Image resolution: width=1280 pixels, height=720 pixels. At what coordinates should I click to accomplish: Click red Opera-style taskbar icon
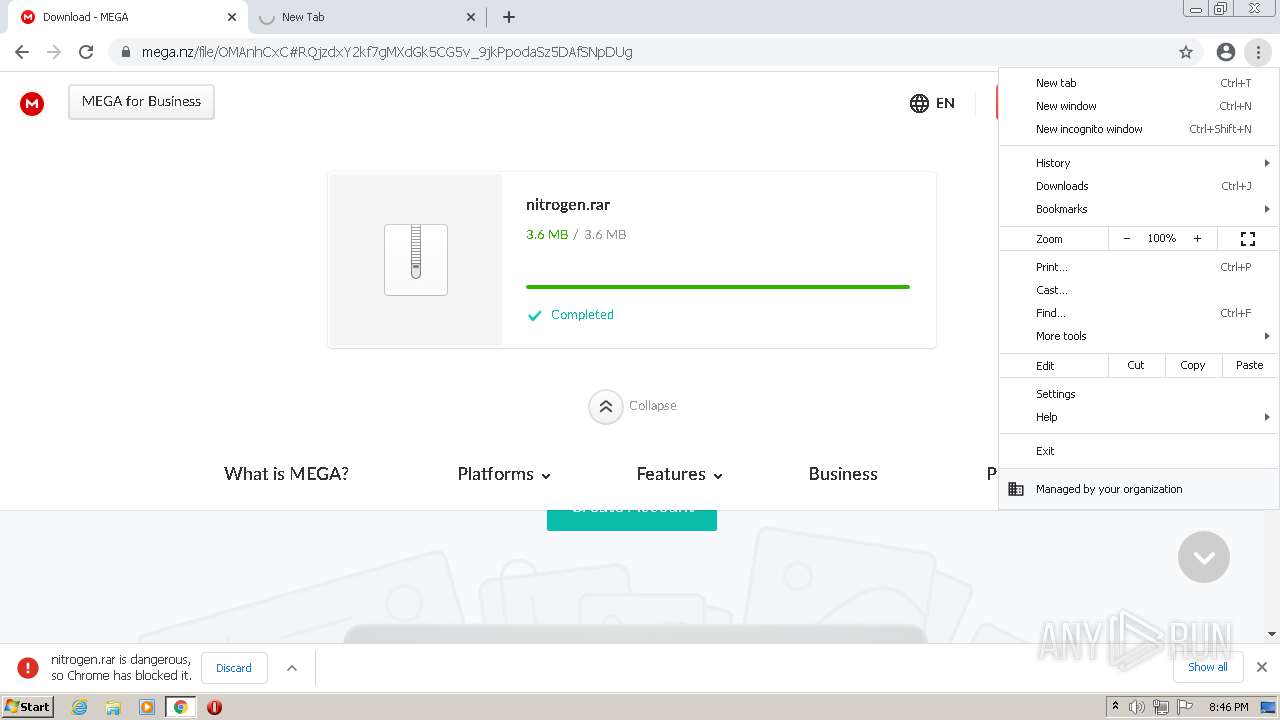(x=214, y=707)
